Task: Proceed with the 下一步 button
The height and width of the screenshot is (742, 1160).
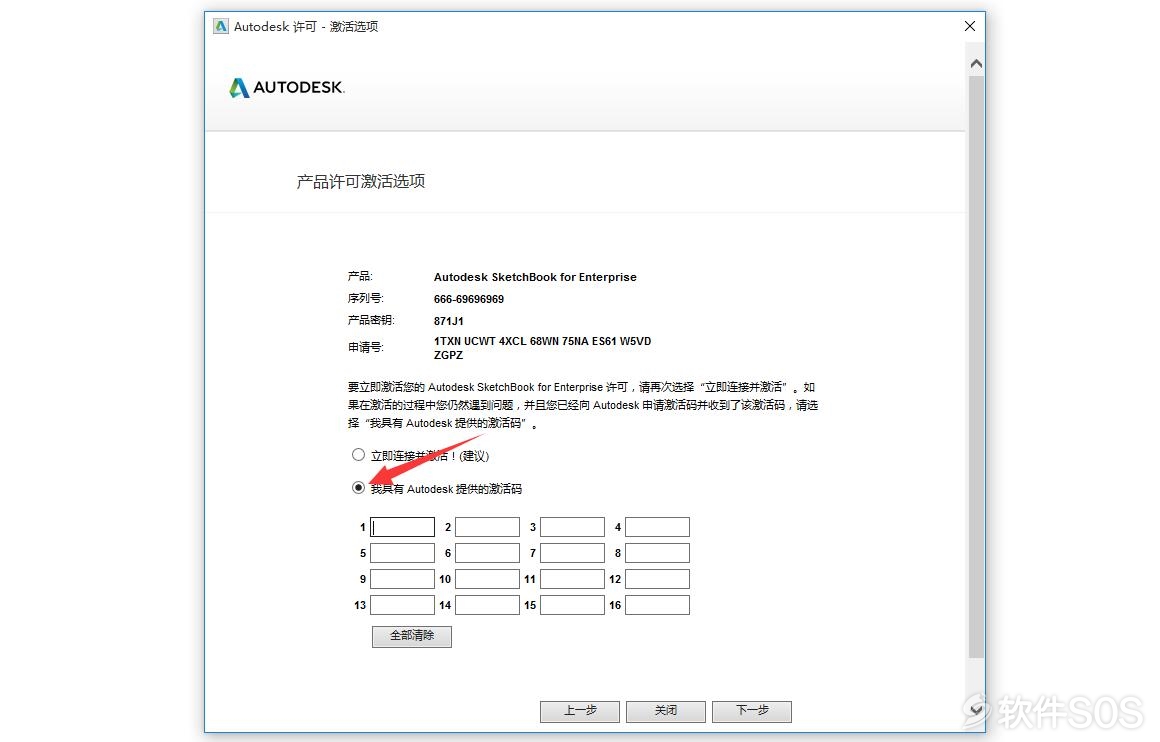Action: pos(752,711)
